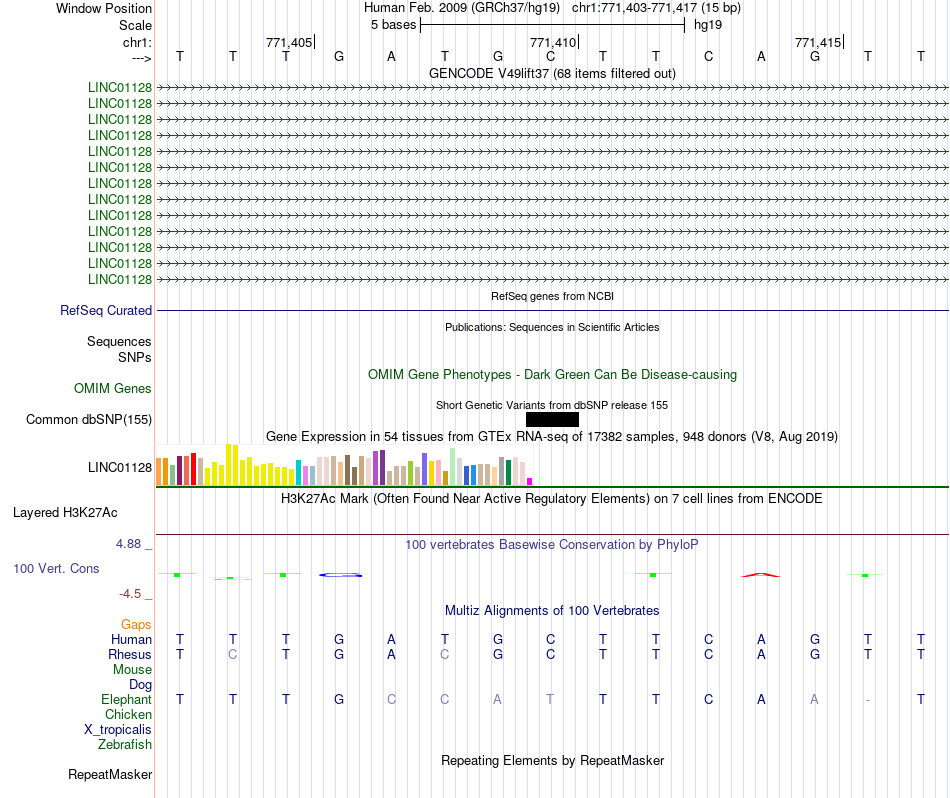Select the Dog alignment row label
950x798 pixels.
[x=140, y=685]
